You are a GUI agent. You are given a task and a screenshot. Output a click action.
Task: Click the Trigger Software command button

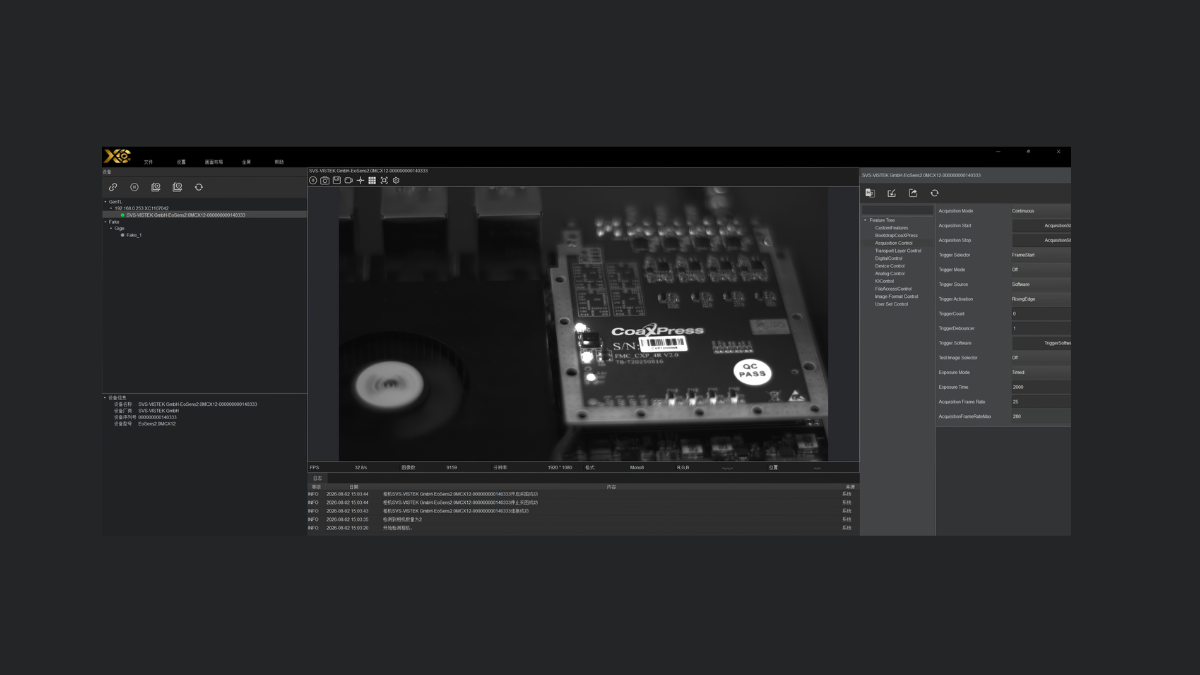pos(1042,343)
